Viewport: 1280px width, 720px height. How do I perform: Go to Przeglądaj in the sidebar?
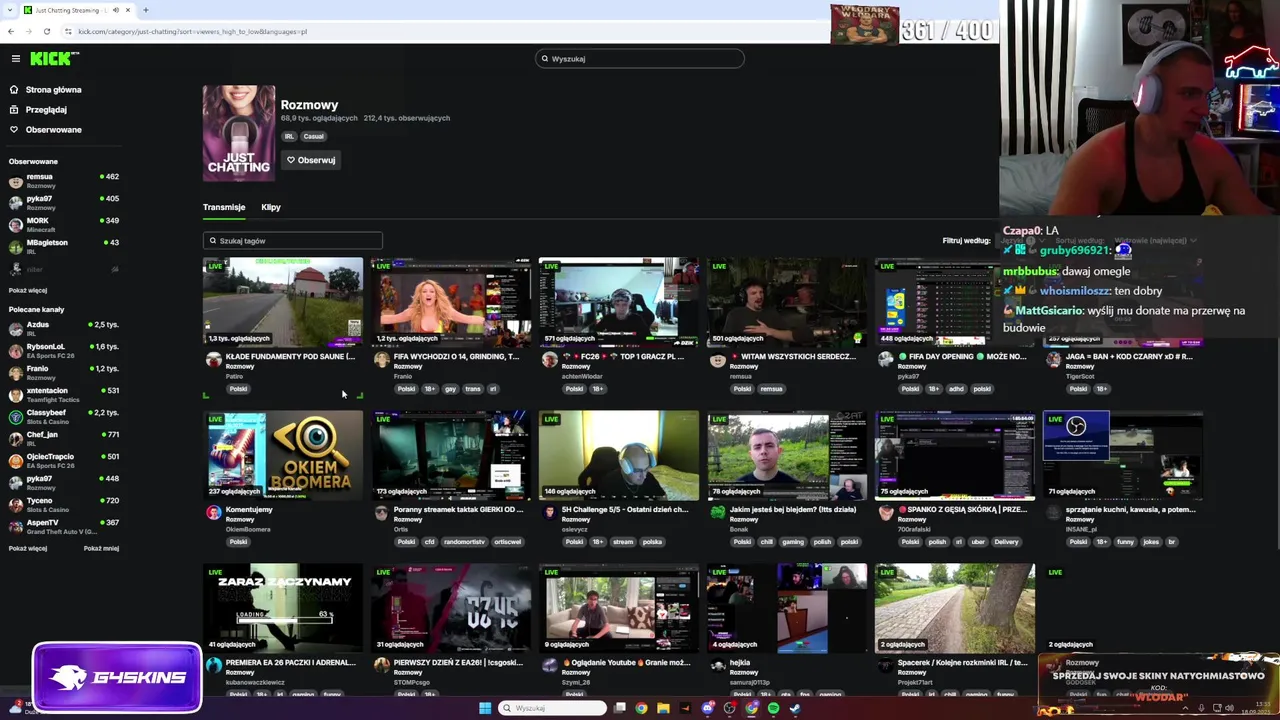pos(46,110)
